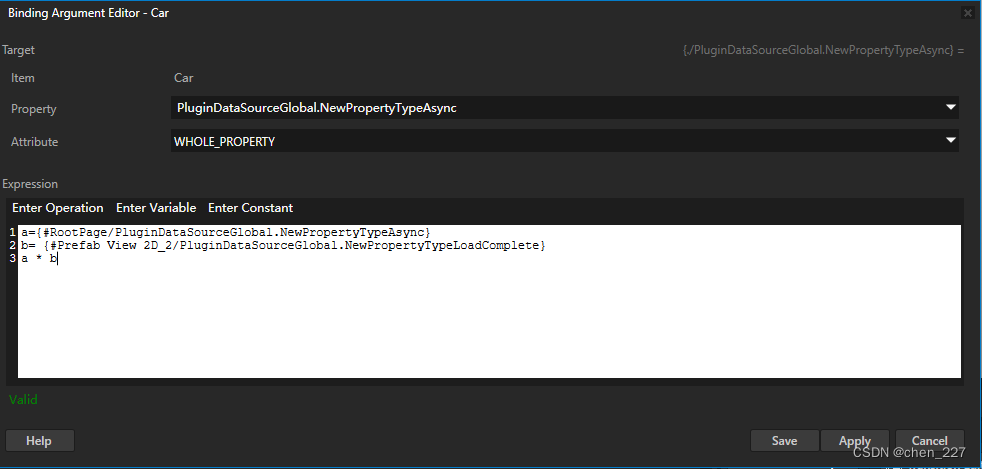
Task: Click the Attribute label
Action: tap(34, 142)
